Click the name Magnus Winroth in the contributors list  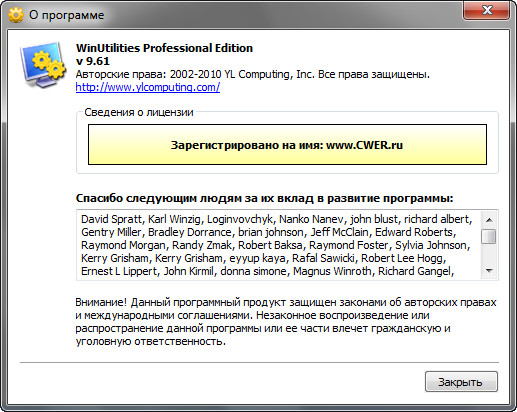pyautogui.click(x=332, y=271)
